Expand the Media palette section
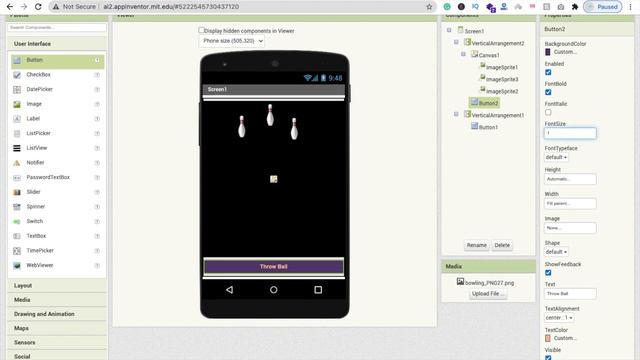640x360 pixels. [57, 300]
